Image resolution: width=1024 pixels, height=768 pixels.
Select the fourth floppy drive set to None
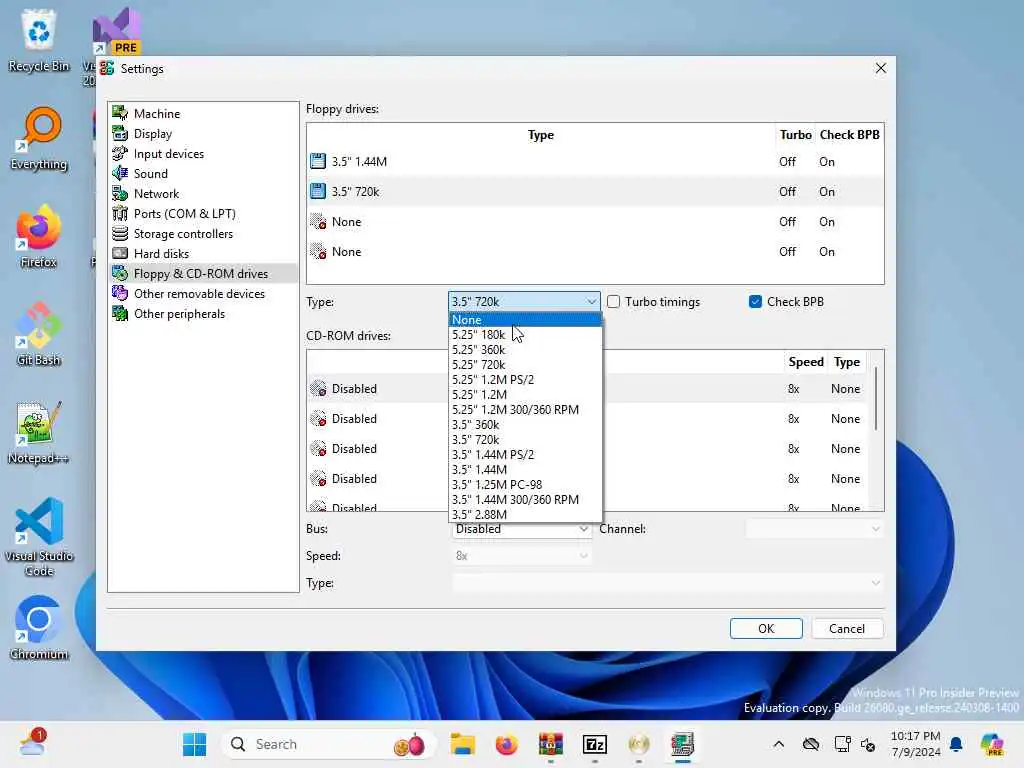click(x=595, y=251)
